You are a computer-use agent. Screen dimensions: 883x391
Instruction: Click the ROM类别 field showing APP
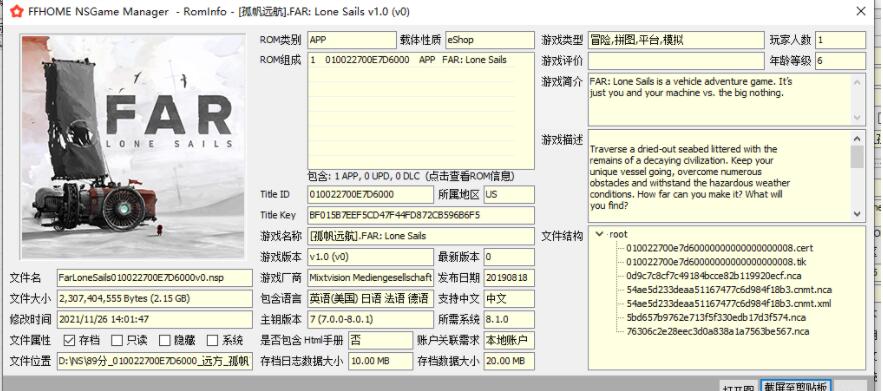pyautogui.click(x=352, y=40)
